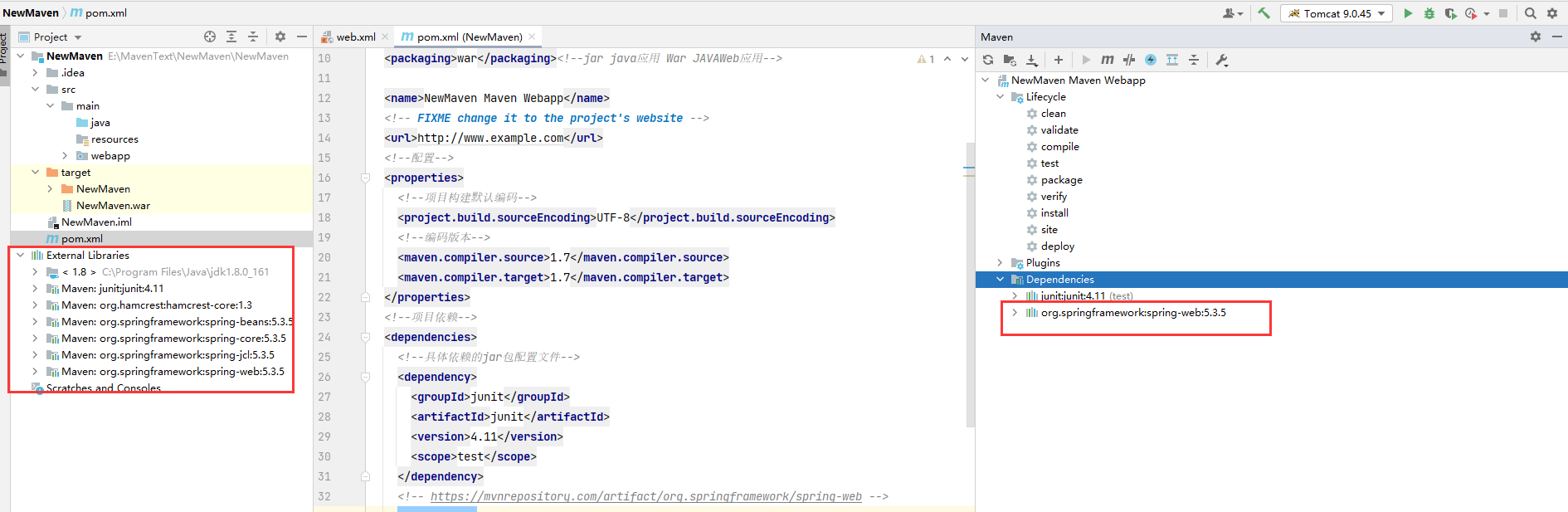
Task: Expand the Plugins node in Maven
Action: (x=1000, y=263)
